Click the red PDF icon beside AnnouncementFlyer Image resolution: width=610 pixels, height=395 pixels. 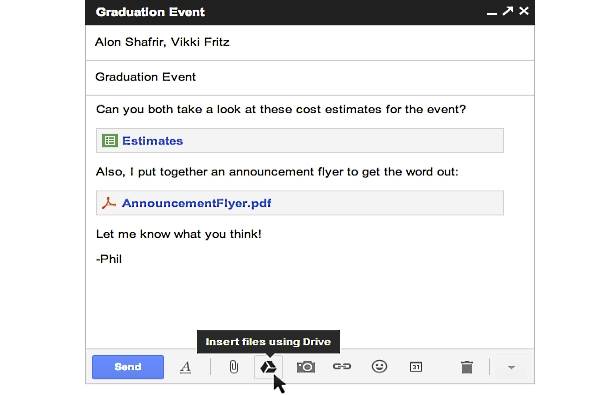pyautogui.click(x=109, y=203)
